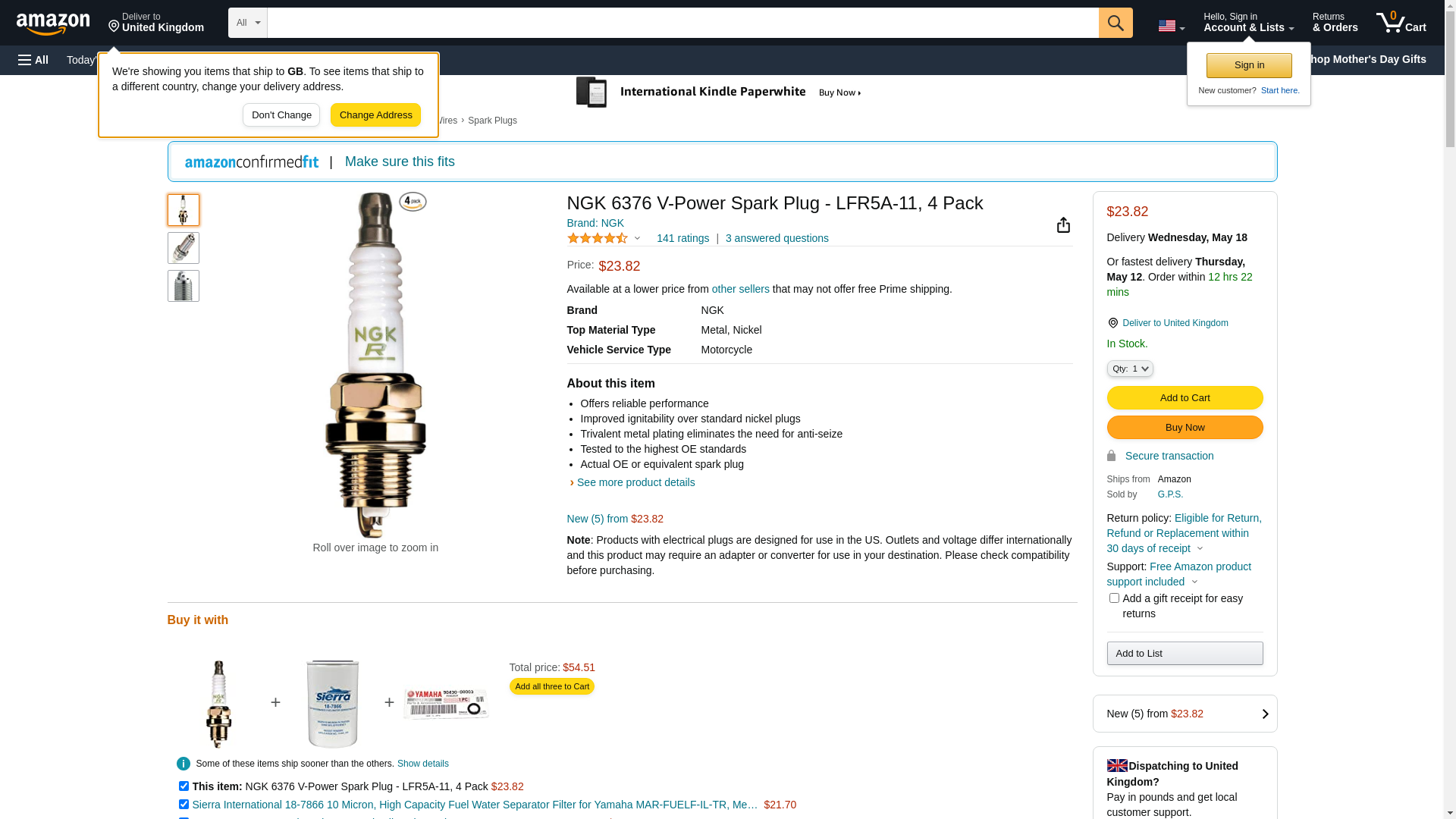Select the second spark plug thumbnail
Screen dimensions: 1456x819
(184, 248)
